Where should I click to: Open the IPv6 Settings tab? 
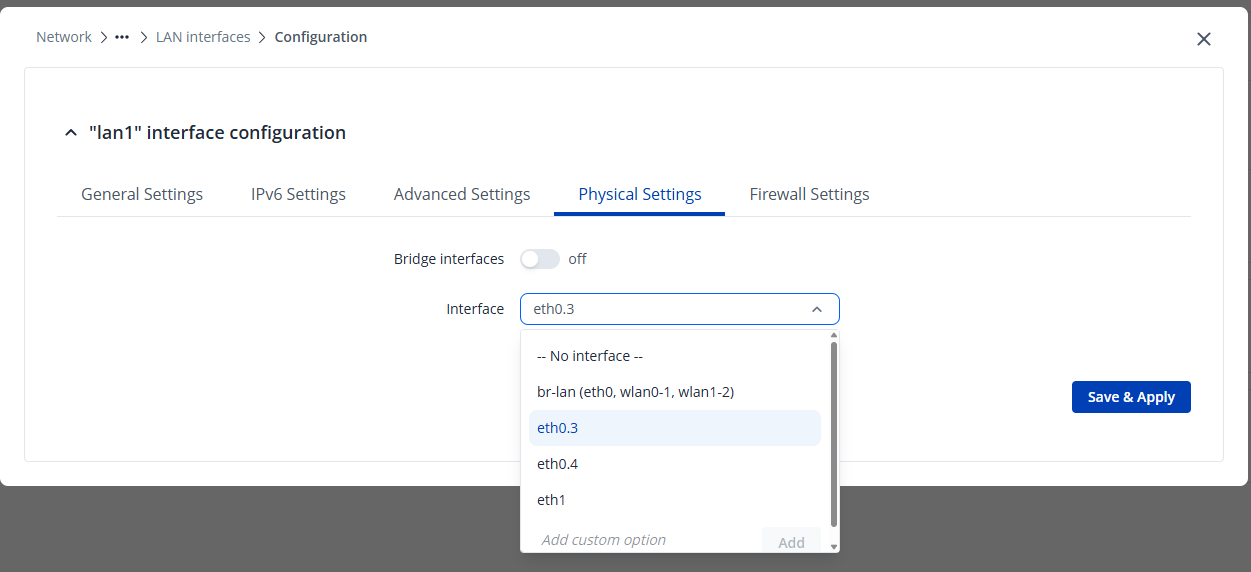(x=298, y=194)
